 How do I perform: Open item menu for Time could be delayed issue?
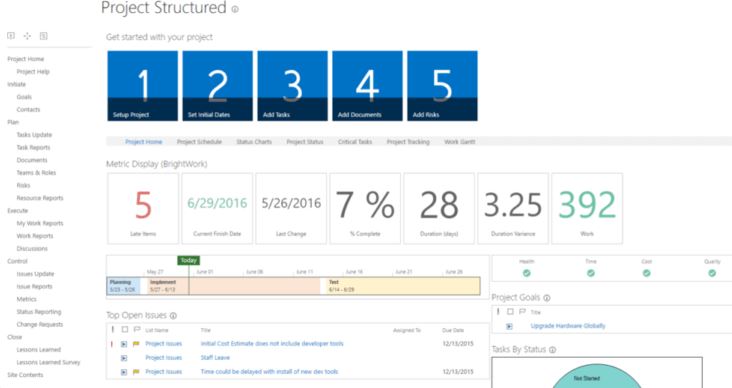(x=124, y=372)
